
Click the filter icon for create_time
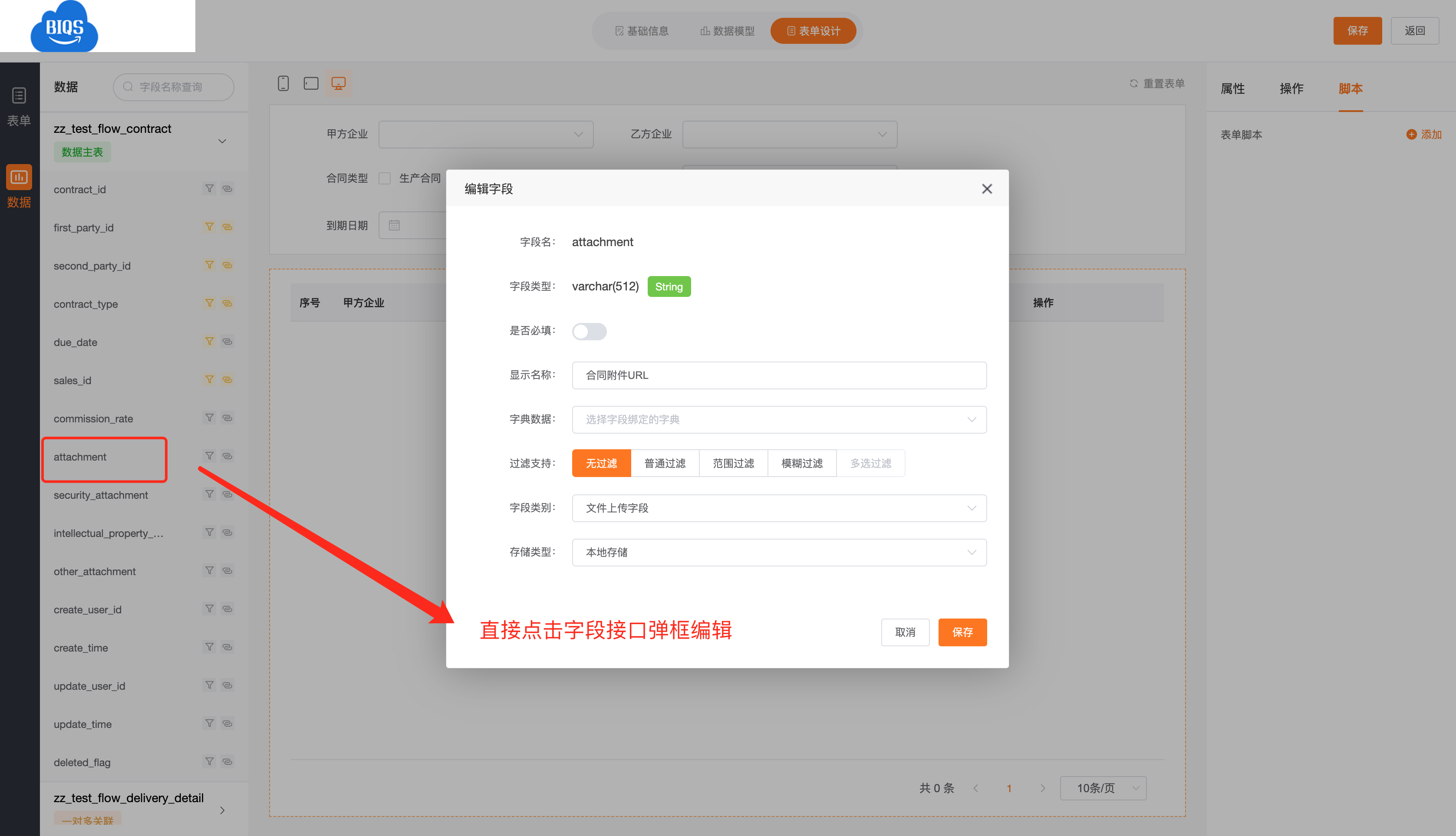(x=210, y=646)
